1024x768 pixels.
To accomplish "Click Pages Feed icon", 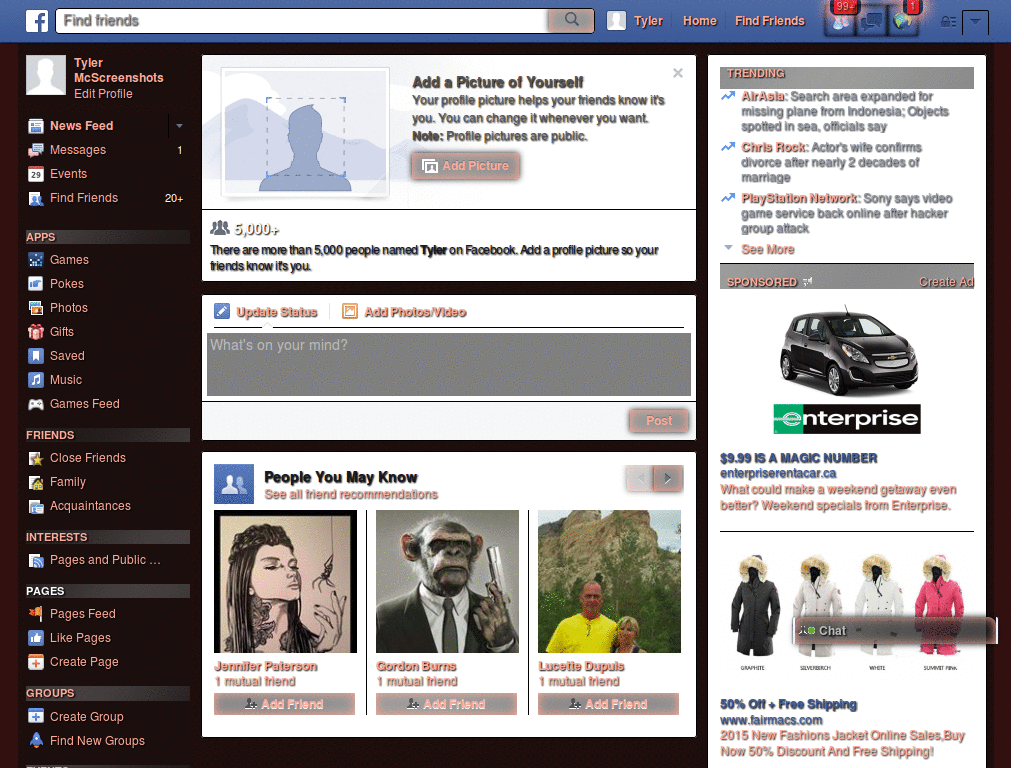I will click(x=36, y=614).
